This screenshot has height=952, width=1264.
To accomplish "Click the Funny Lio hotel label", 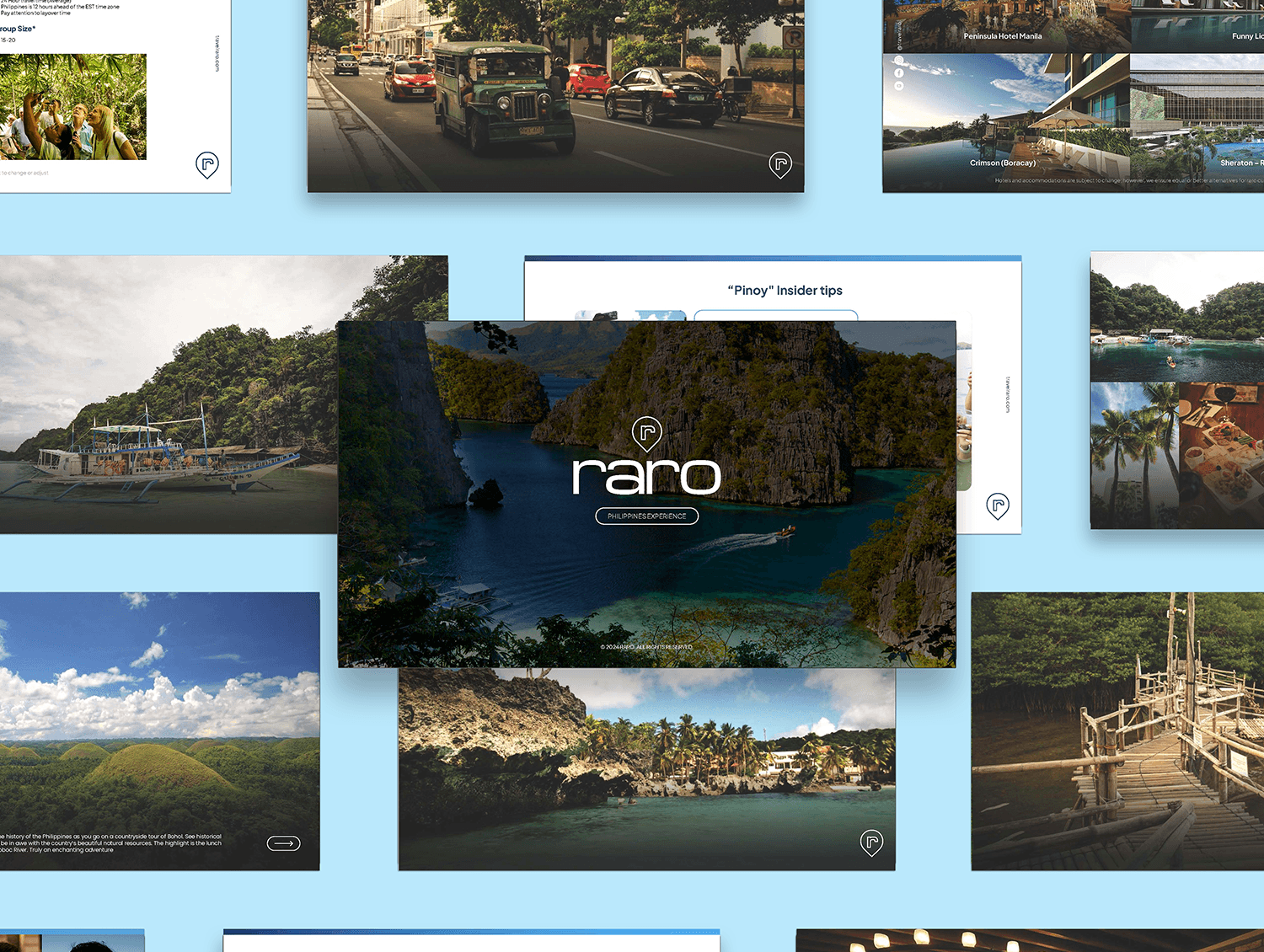I will 1248,36.
